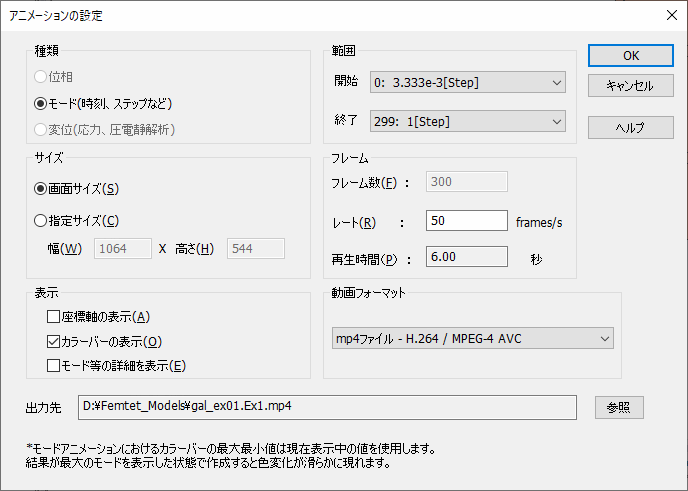Image resolution: width=688 pixels, height=491 pixels.
Task: Click the 高さ height field
Action: pyautogui.click(x=255, y=249)
